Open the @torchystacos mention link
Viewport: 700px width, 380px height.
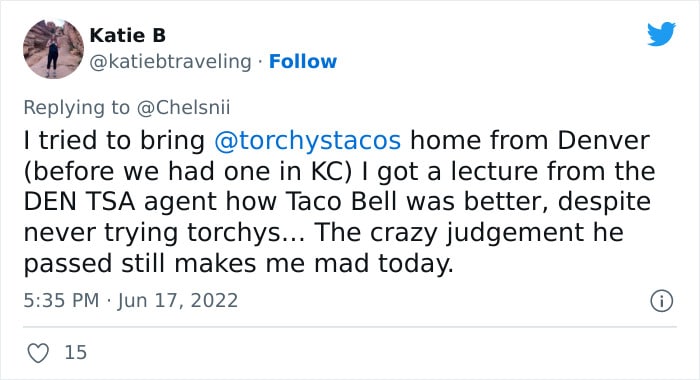click(308, 141)
